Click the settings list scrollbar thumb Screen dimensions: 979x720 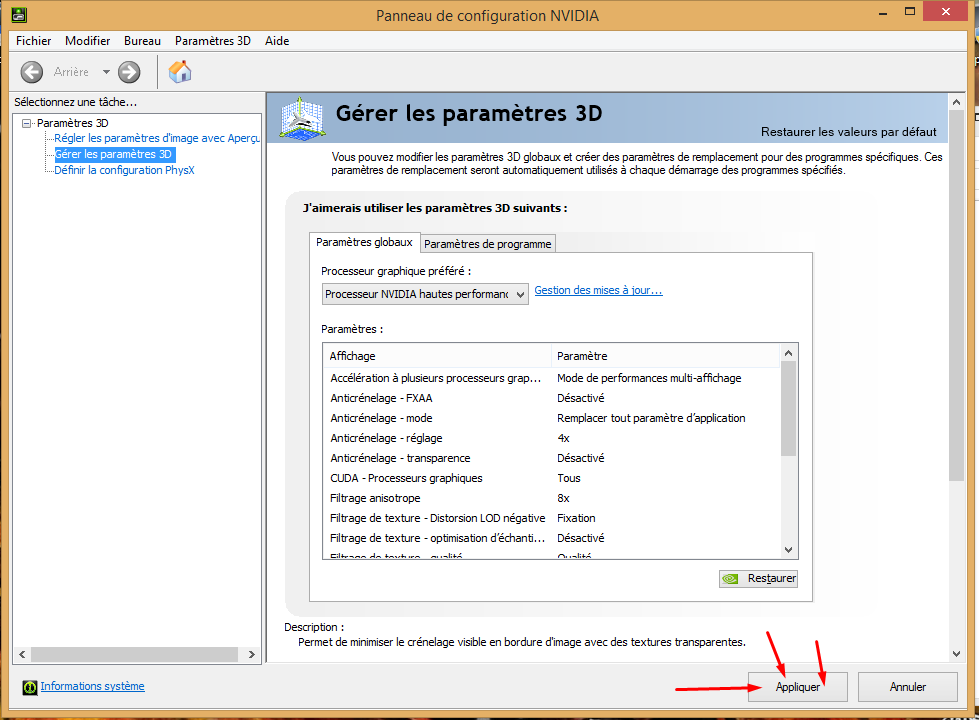click(x=789, y=409)
